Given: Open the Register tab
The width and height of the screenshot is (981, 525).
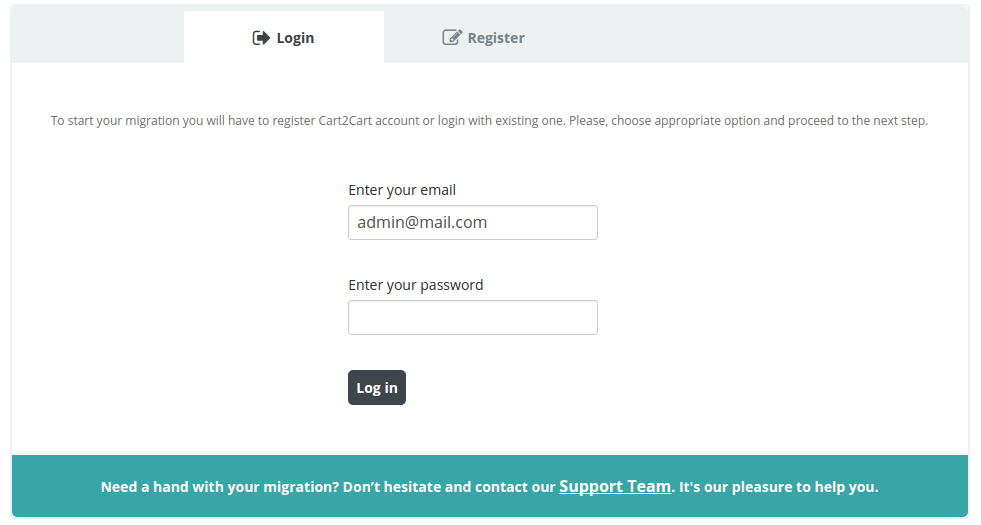Looking at the screenshot, I should pos(484,38).
